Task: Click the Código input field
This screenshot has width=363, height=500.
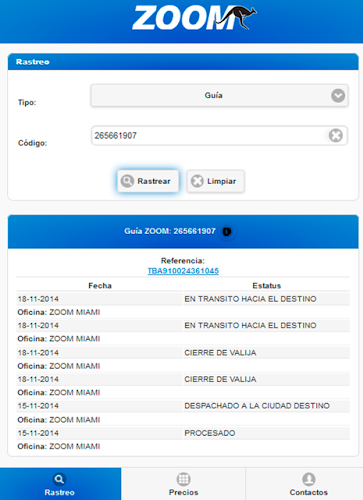Action: pyautogui.click(x=219, y=136)
